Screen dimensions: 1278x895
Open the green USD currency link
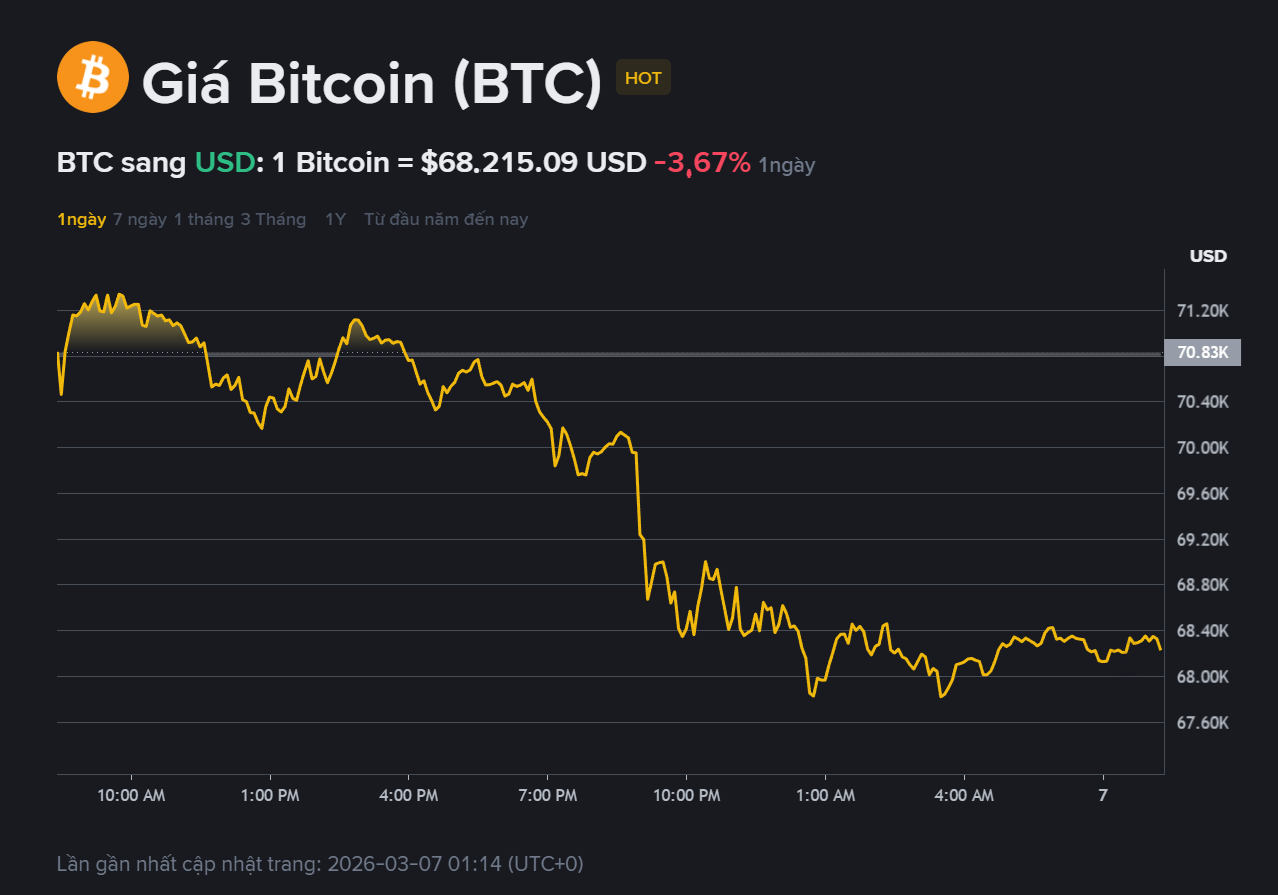225,163
